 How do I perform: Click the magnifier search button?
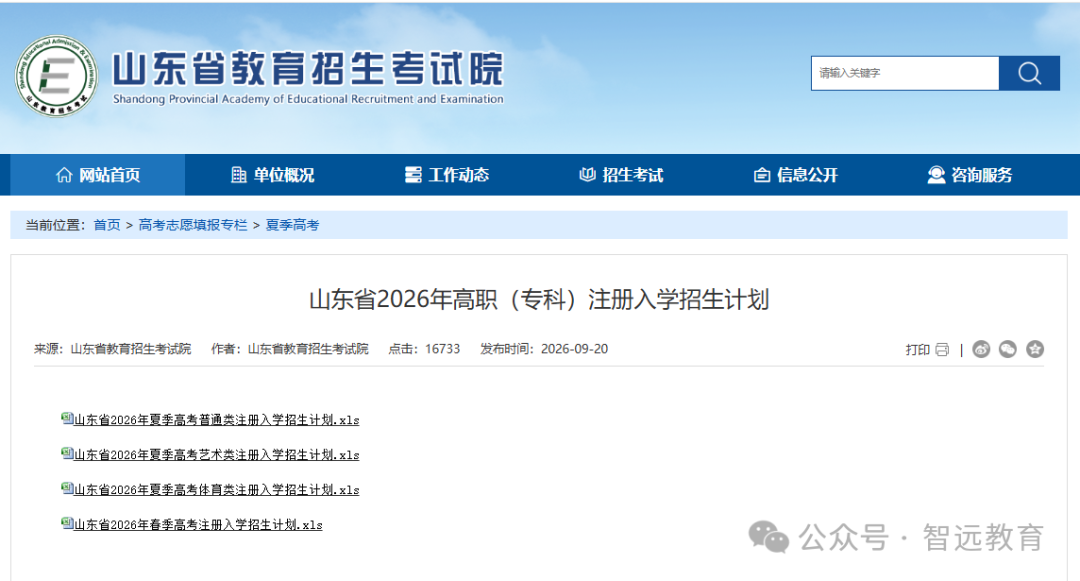pyautogui.click(x=1029, y=73)
